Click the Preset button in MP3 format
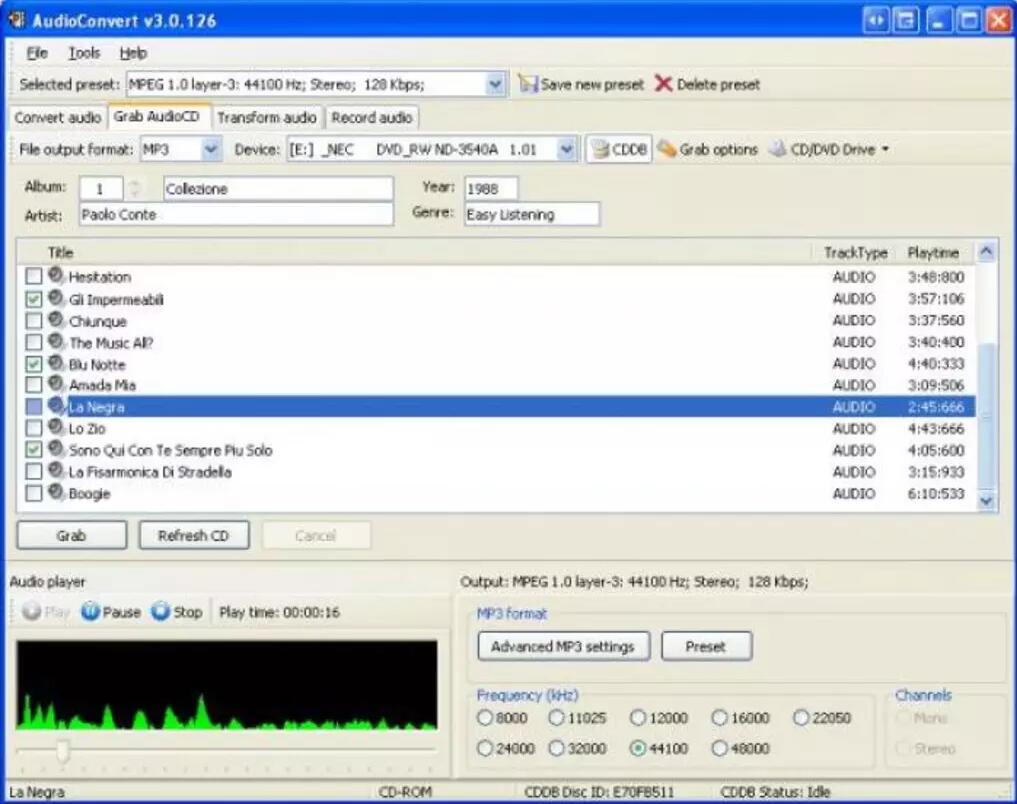 tap(706, 646)
